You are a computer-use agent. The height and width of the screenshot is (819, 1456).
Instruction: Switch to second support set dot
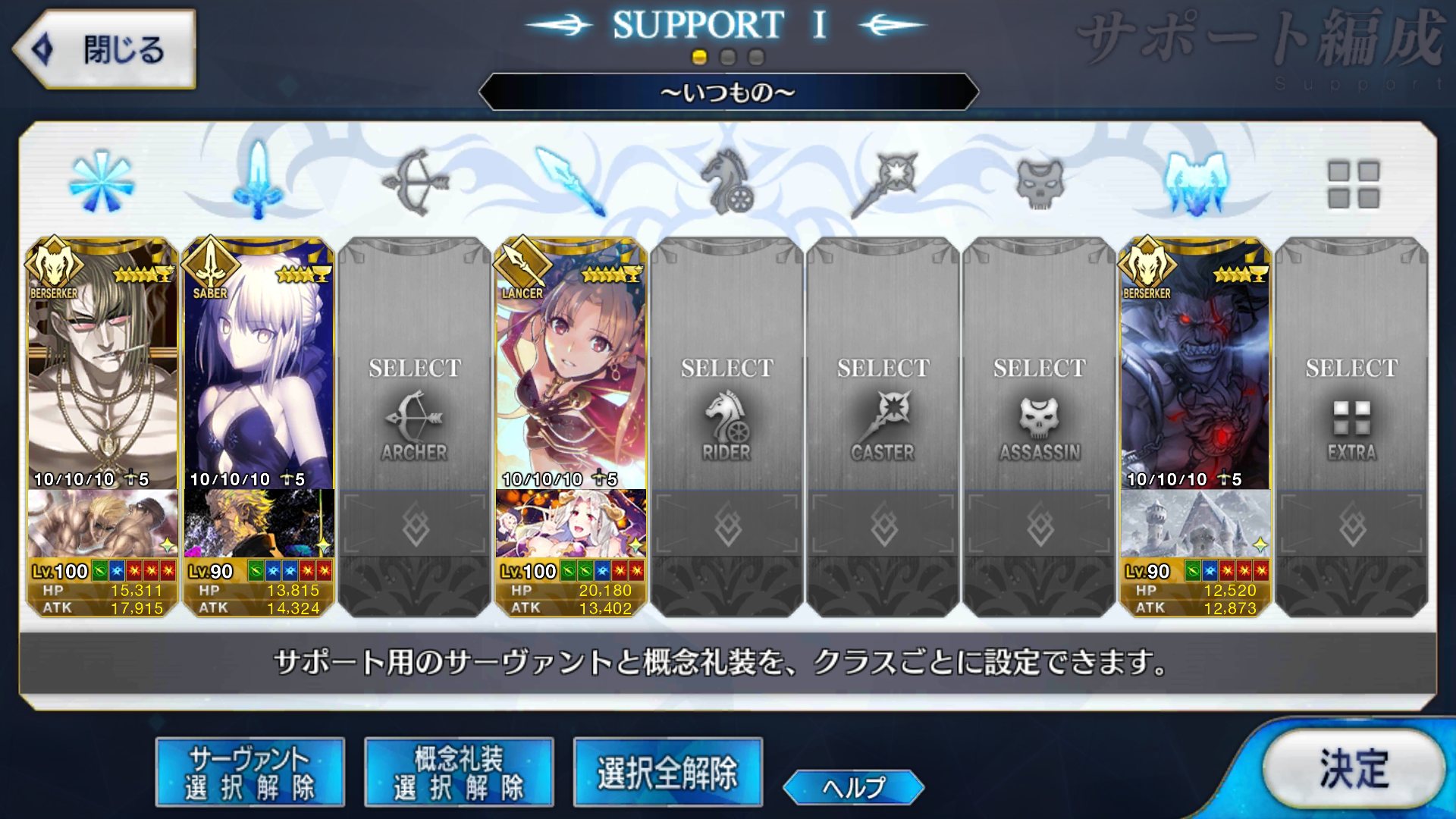[x=728, y=57]
